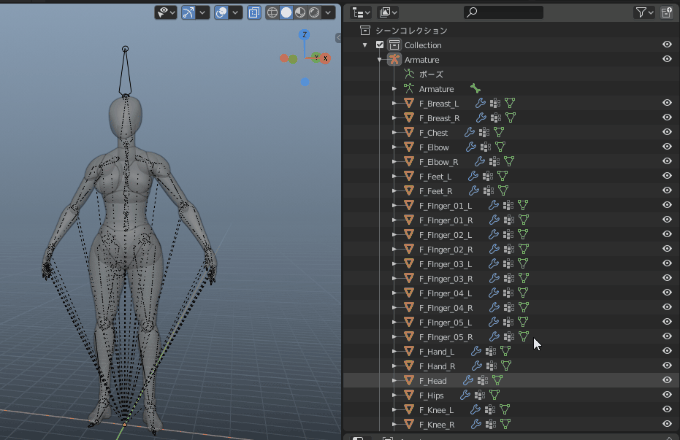Open outliner display mode dropdown
680x440 pixels.
coord(388,13)
